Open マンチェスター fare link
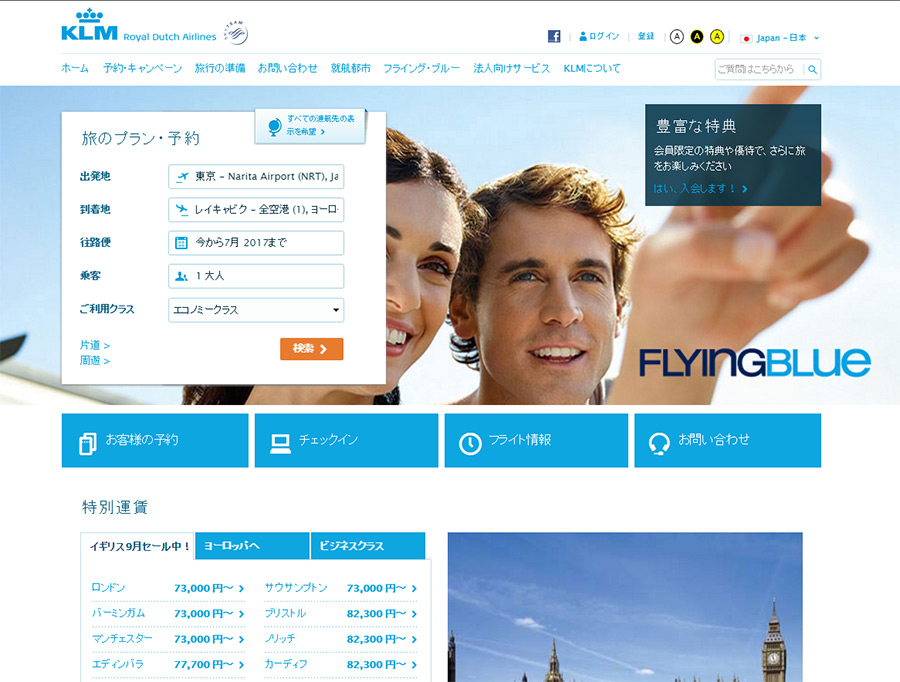Screen dimensions: 900x682 pyautogui.click(x=168, y=639)
